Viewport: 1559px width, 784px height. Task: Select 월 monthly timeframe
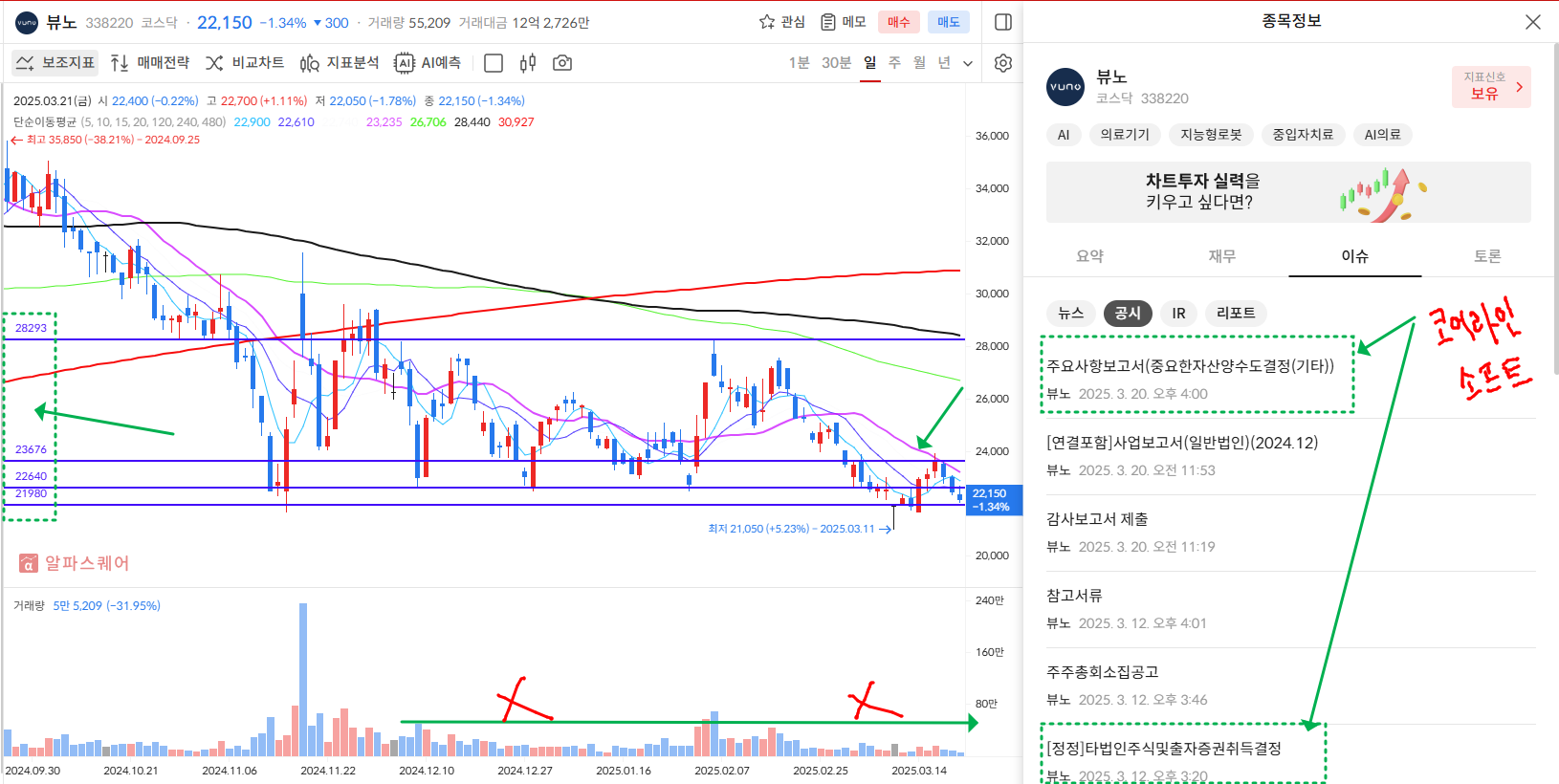click(x=919, y=63)
